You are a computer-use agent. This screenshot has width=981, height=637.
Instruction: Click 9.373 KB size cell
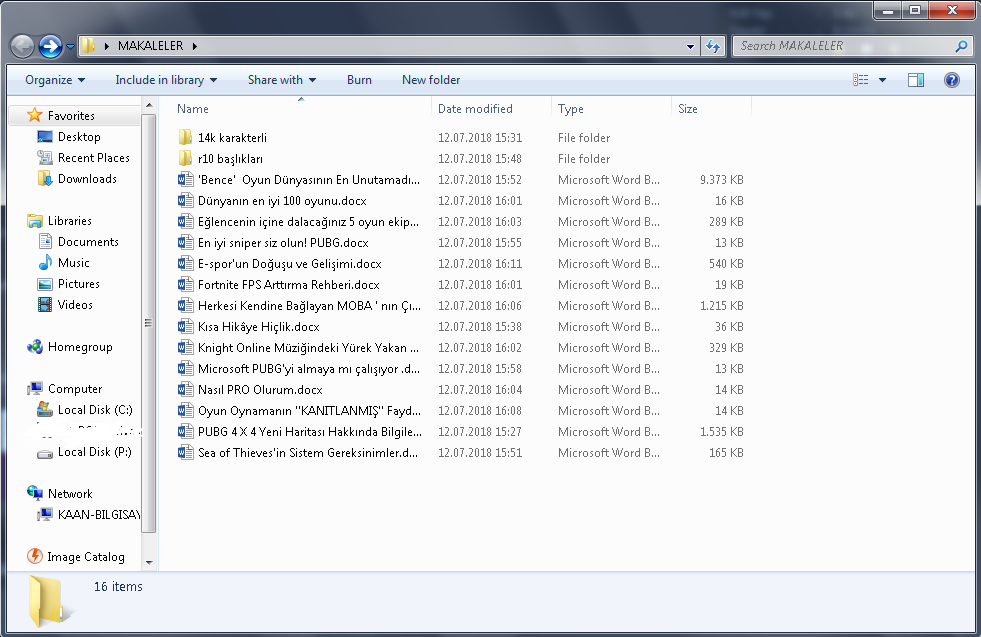point(721,180)
